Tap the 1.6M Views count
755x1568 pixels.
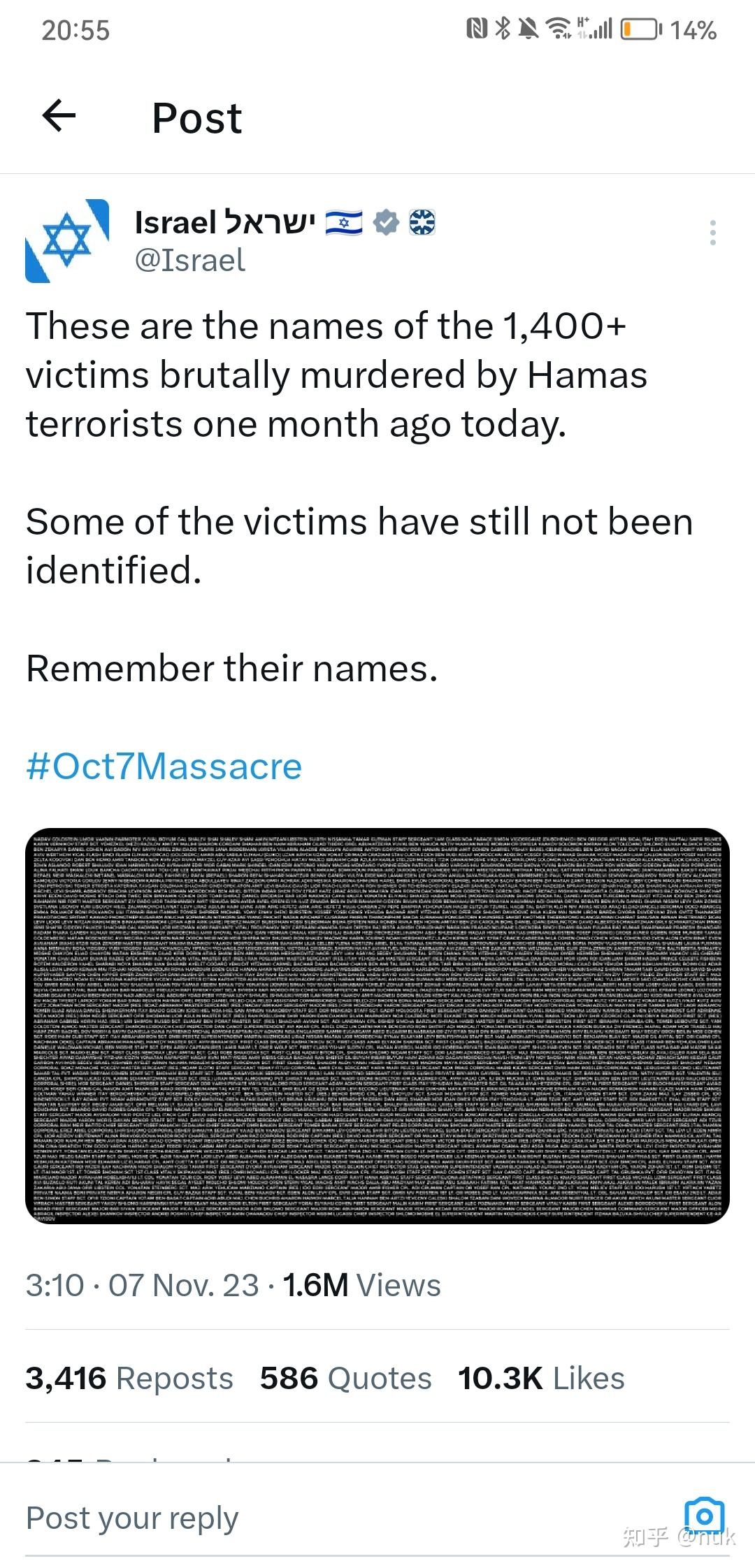coord(361,1285)
